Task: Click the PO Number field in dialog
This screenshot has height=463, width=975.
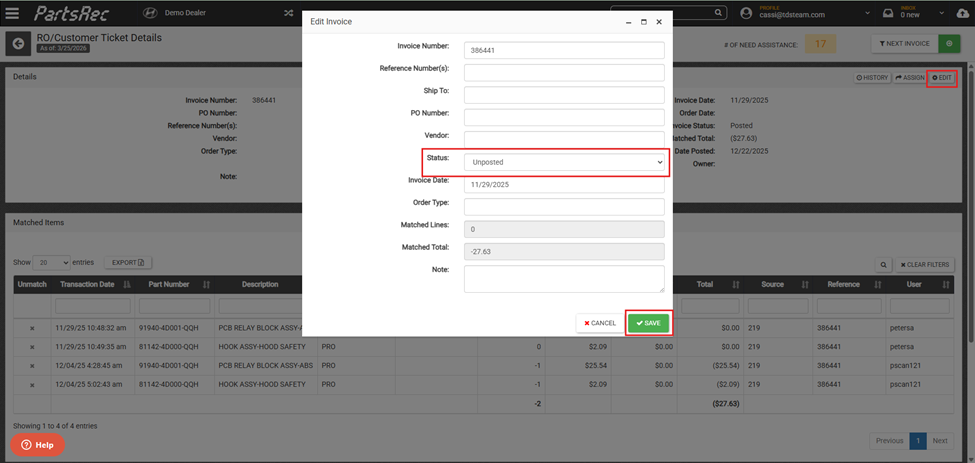Action: click(x=564, y=117)
